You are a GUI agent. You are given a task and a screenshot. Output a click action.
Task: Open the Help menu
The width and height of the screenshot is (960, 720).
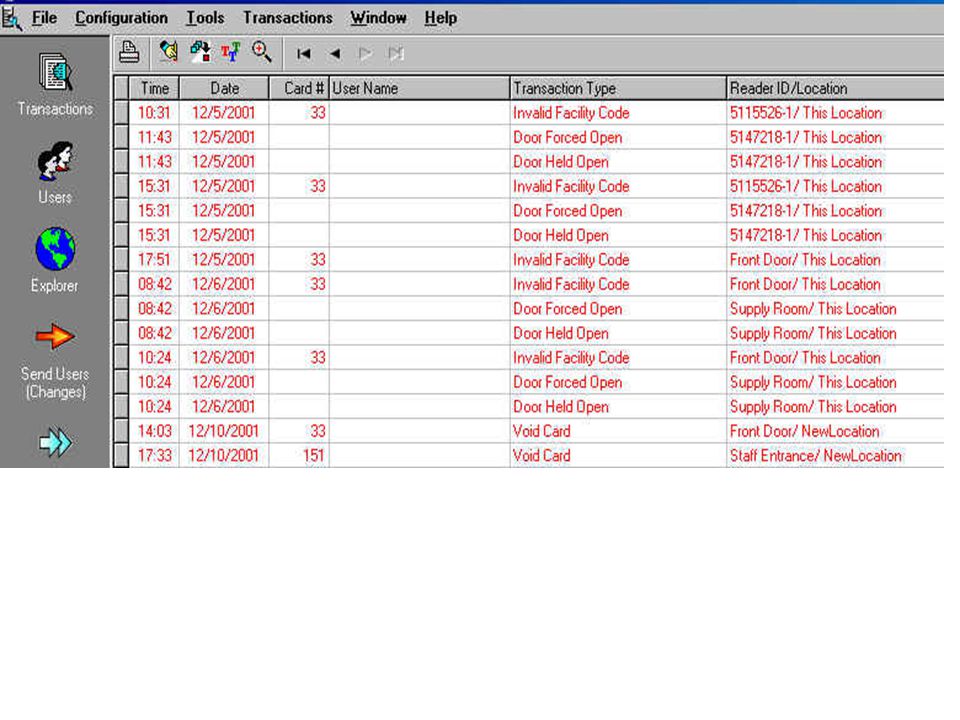tap(441, 18)
